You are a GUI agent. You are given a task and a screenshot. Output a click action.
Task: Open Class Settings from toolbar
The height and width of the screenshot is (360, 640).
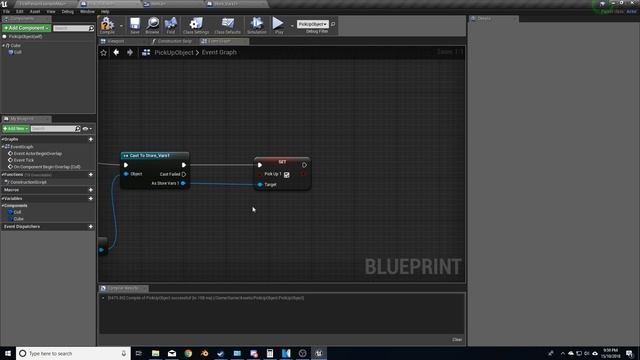196,25
